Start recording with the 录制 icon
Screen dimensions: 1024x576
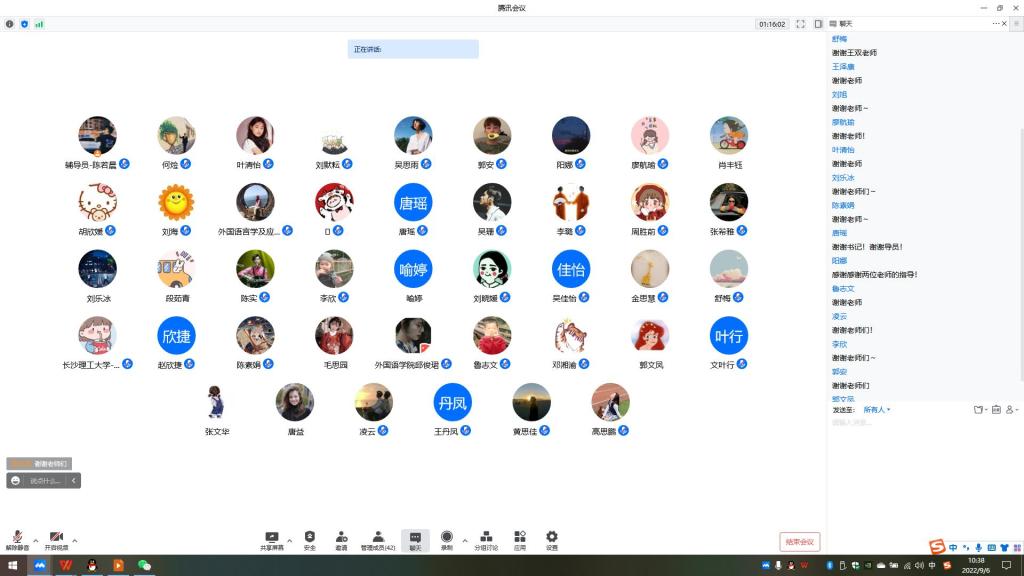tap(447, 540)
